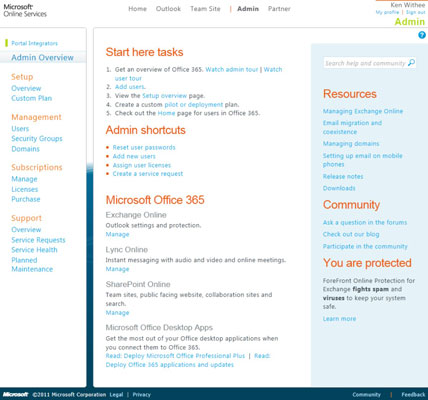Open Legal link in footer

pyautogui.click(x=116, y=395)
